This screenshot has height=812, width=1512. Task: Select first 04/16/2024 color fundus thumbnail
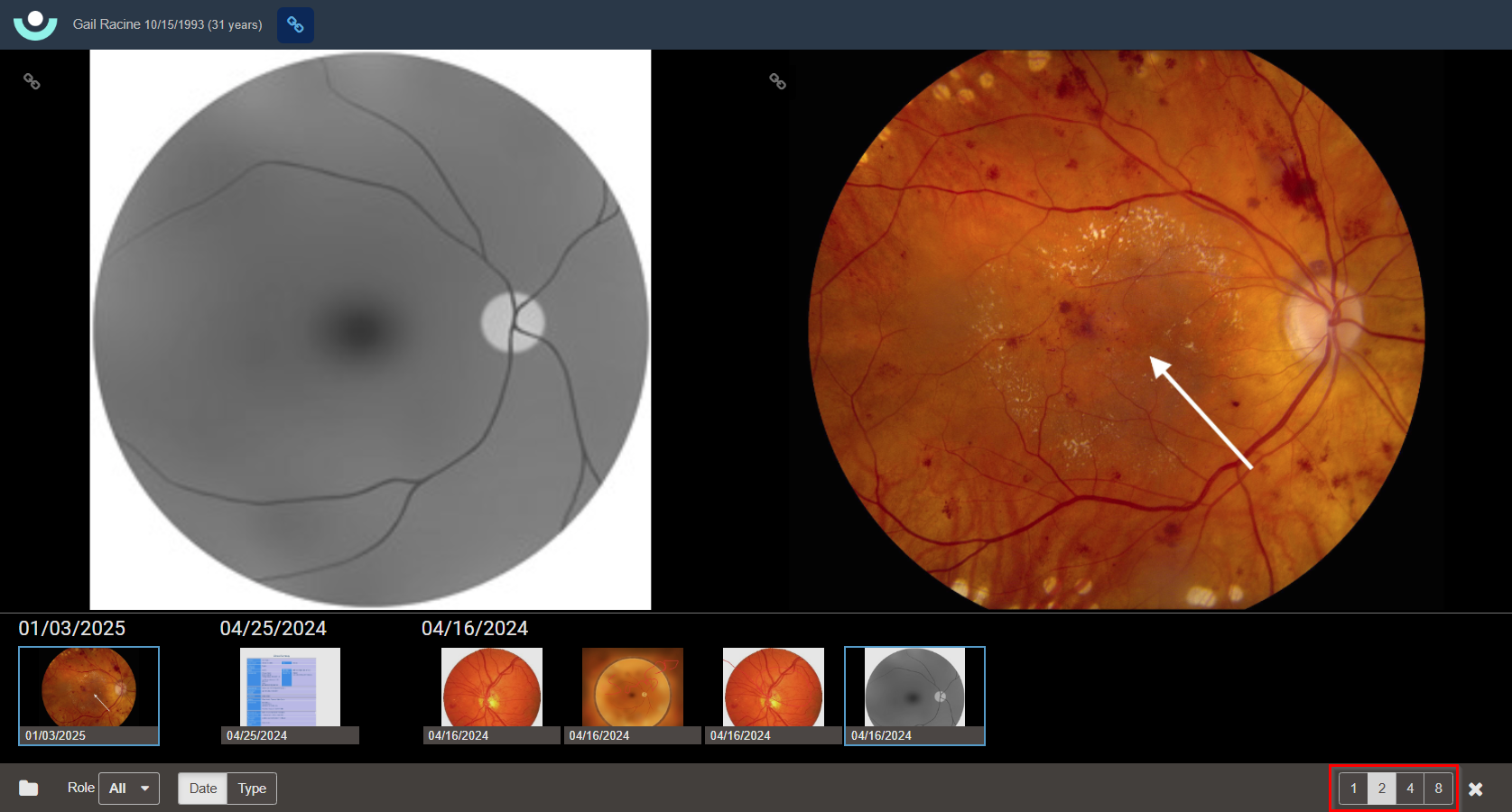point(492,687)
